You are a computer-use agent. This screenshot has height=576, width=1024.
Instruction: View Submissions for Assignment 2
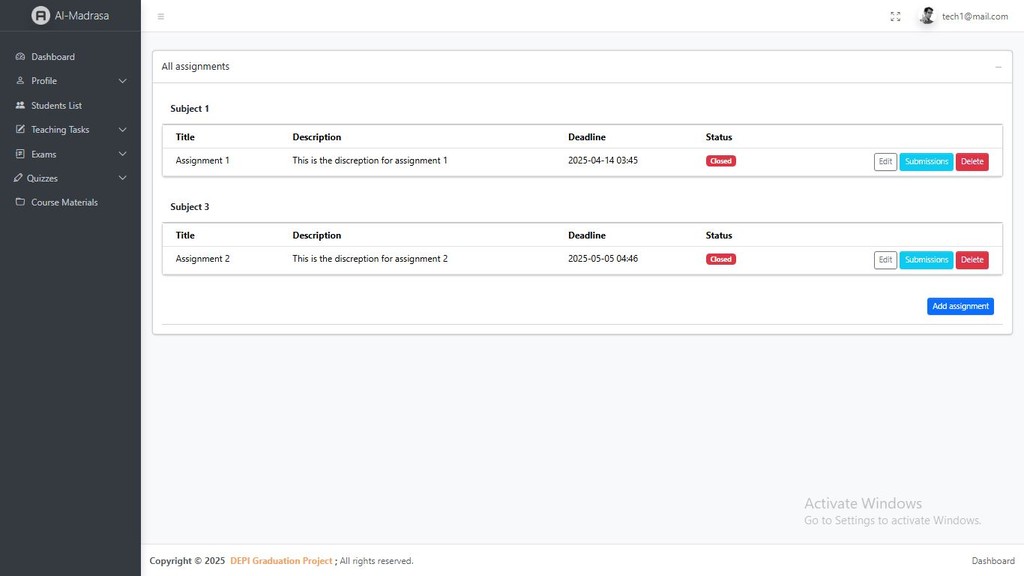926,260
